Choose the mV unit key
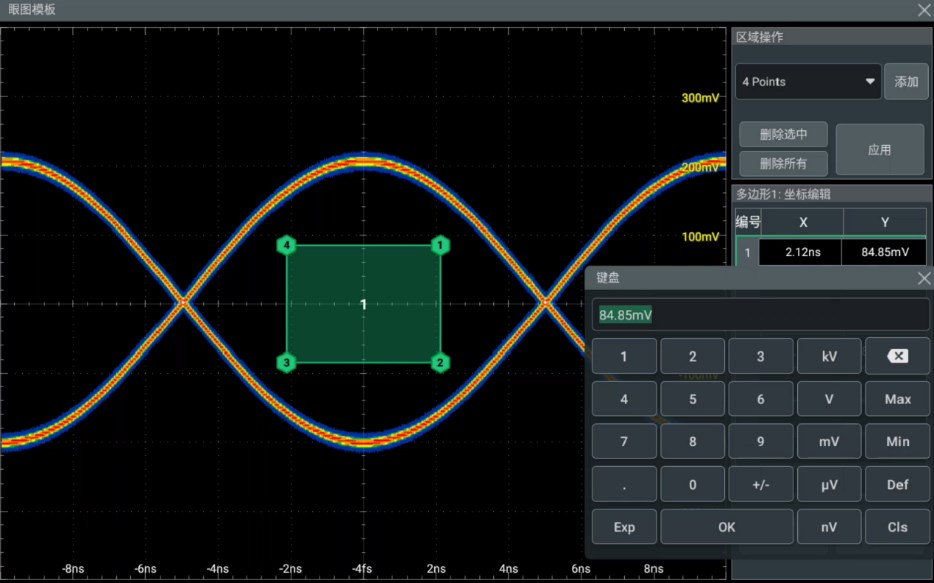The height and width of the screenshot is (583, 934). (x=829, y=441)
